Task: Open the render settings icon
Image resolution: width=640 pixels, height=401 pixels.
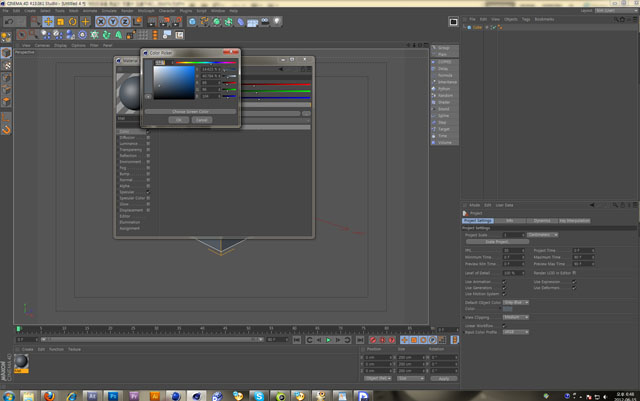Action: coord(177,22)
